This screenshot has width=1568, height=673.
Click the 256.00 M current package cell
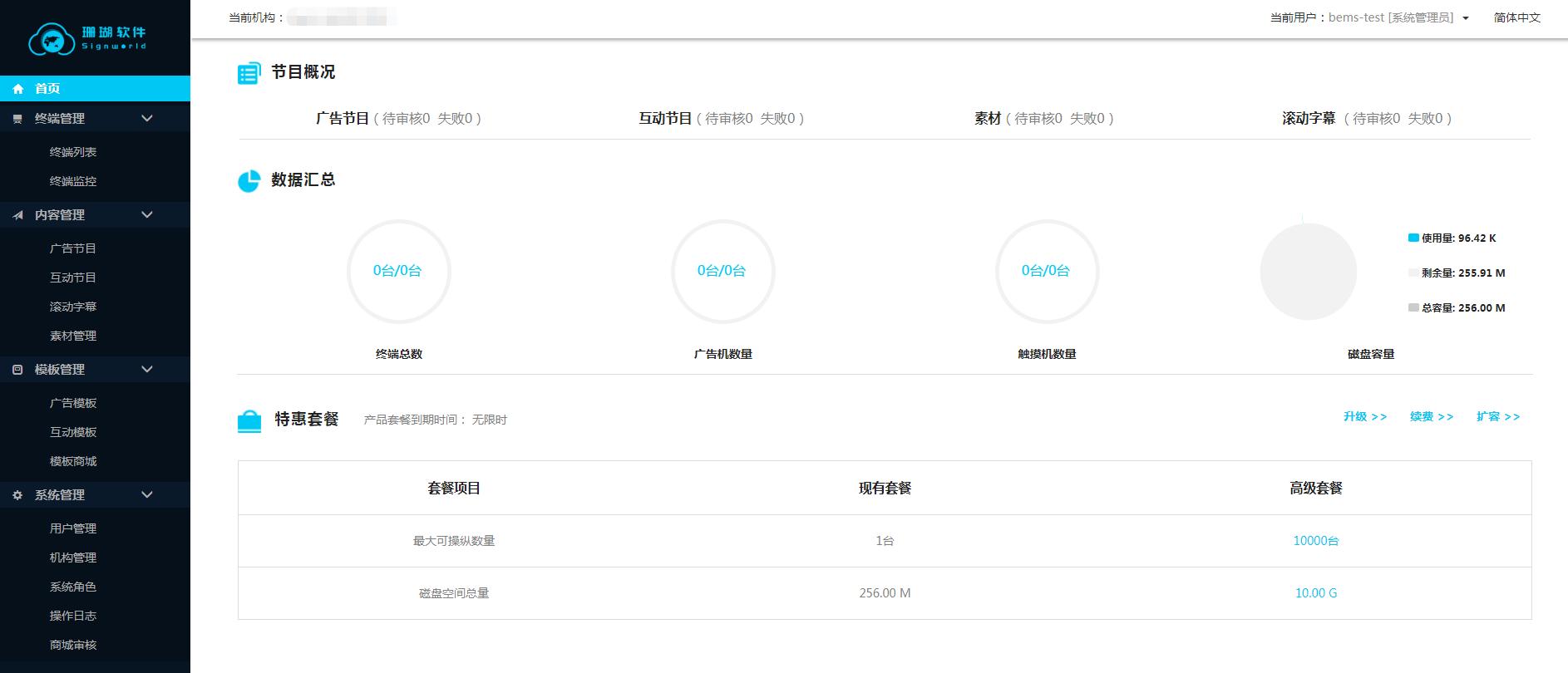[885, 593]
